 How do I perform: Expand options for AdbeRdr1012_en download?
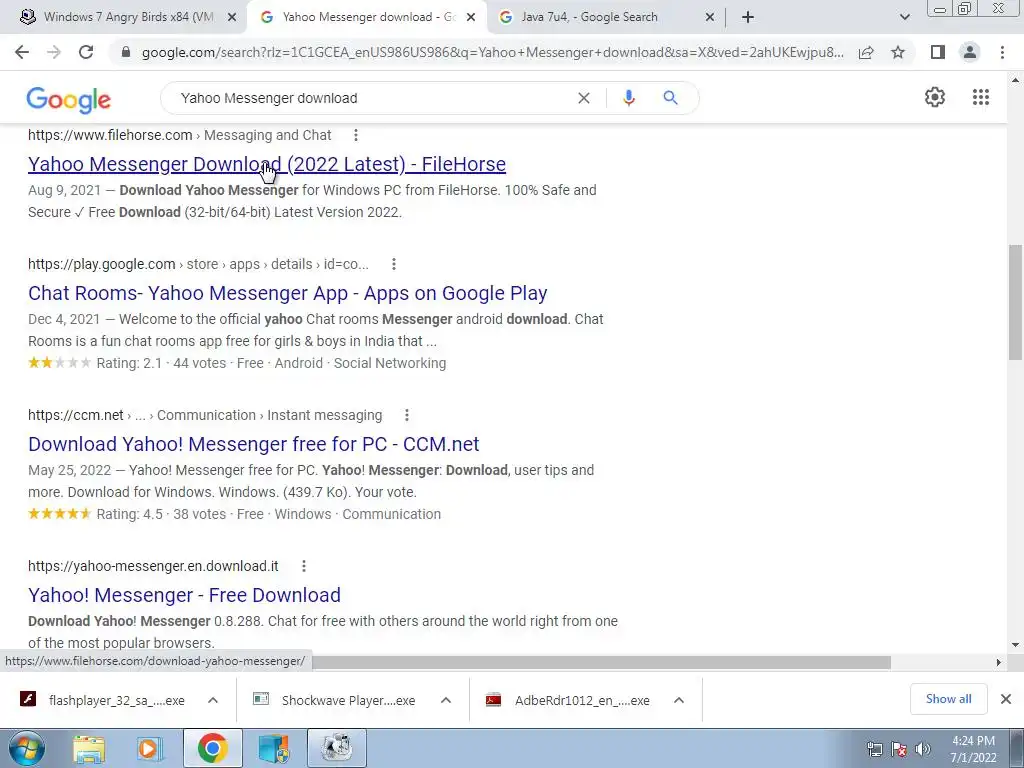click(x=679, y=700)
